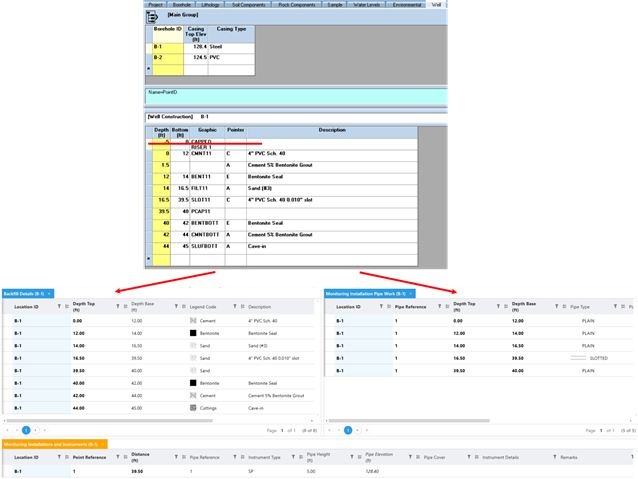Close the Monitoring Installation Pipe Work tab
The width and height of the screenshot is (638, 479).
(x=411, y=294)
